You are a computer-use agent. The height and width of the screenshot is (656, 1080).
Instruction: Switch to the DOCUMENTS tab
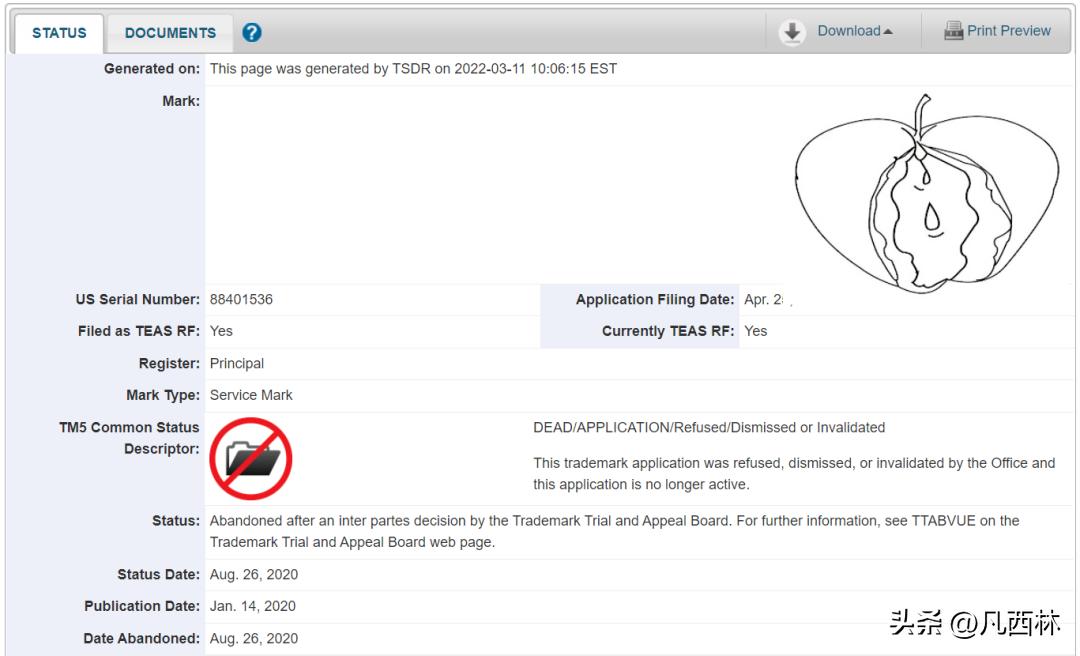click(170, 33)
